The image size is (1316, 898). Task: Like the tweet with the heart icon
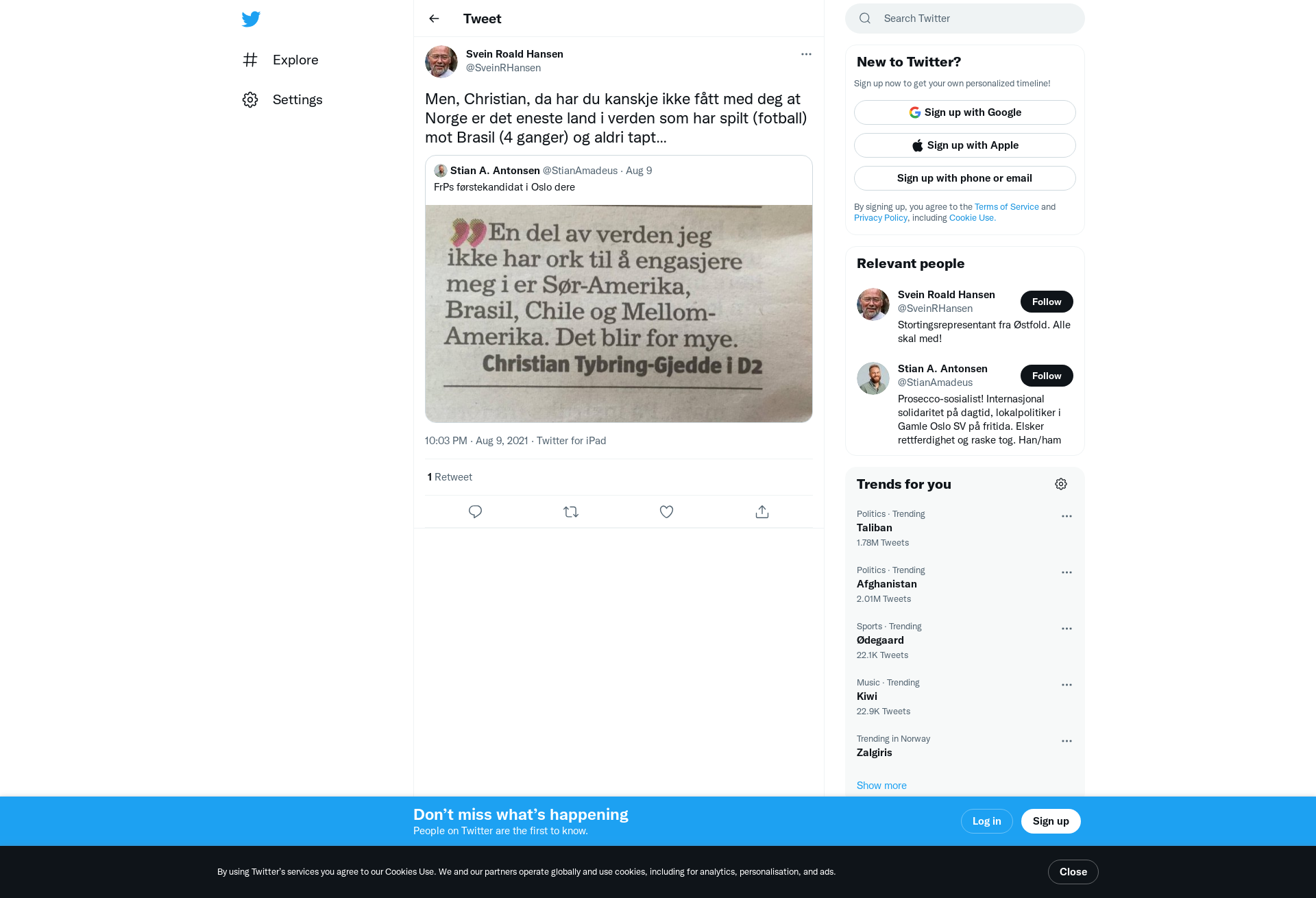pyautogui.click(x=666, y=511)
